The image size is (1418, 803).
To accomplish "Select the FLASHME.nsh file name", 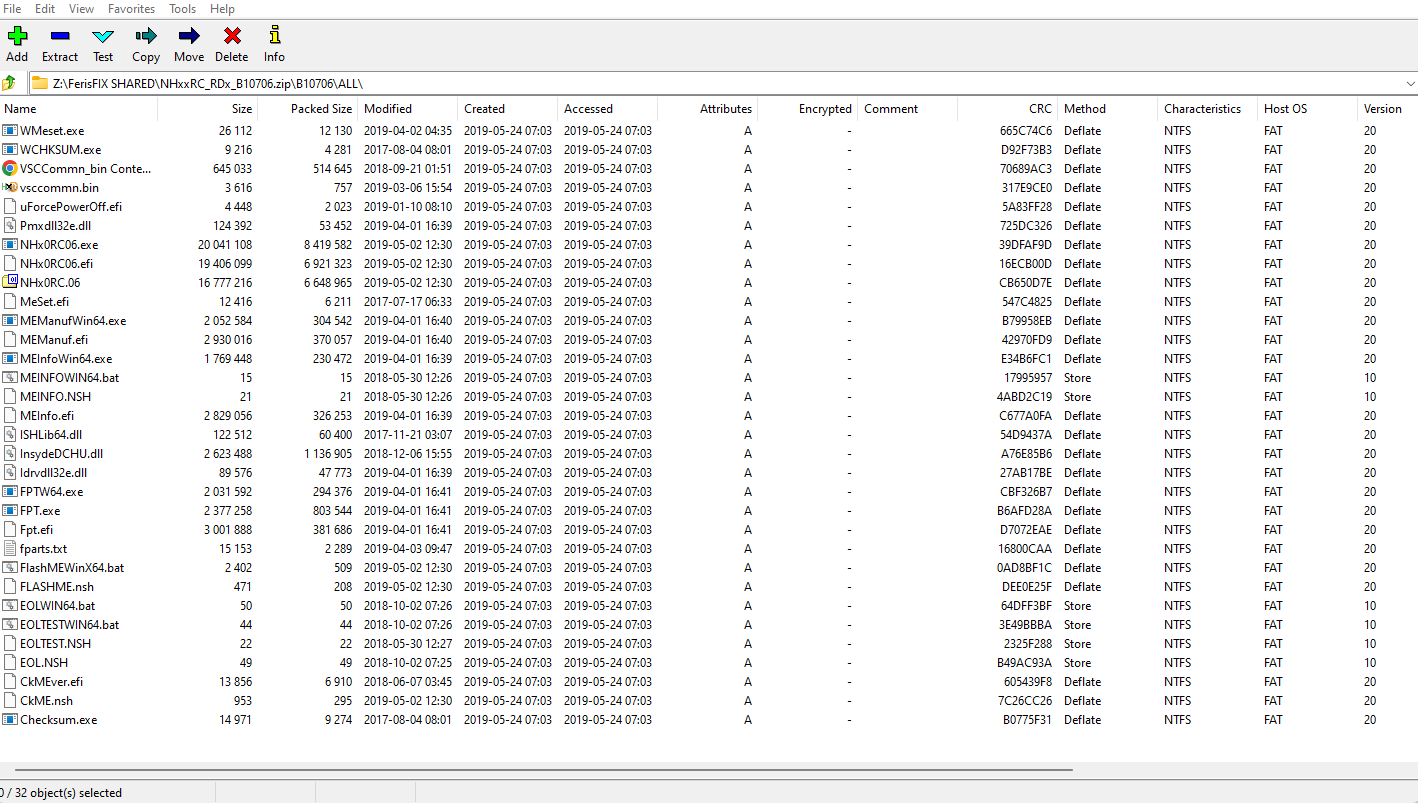I will pos(57,587).
